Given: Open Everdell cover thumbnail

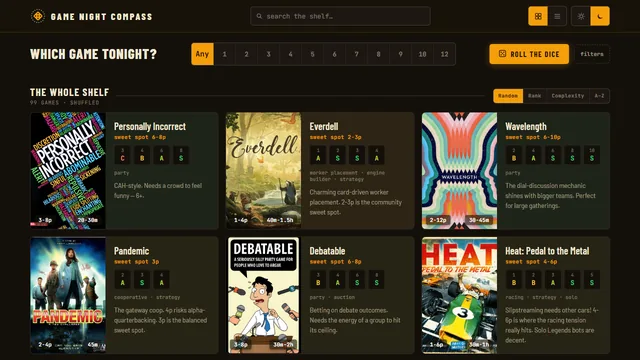Looking at the screenshot, I should [264, 171].
